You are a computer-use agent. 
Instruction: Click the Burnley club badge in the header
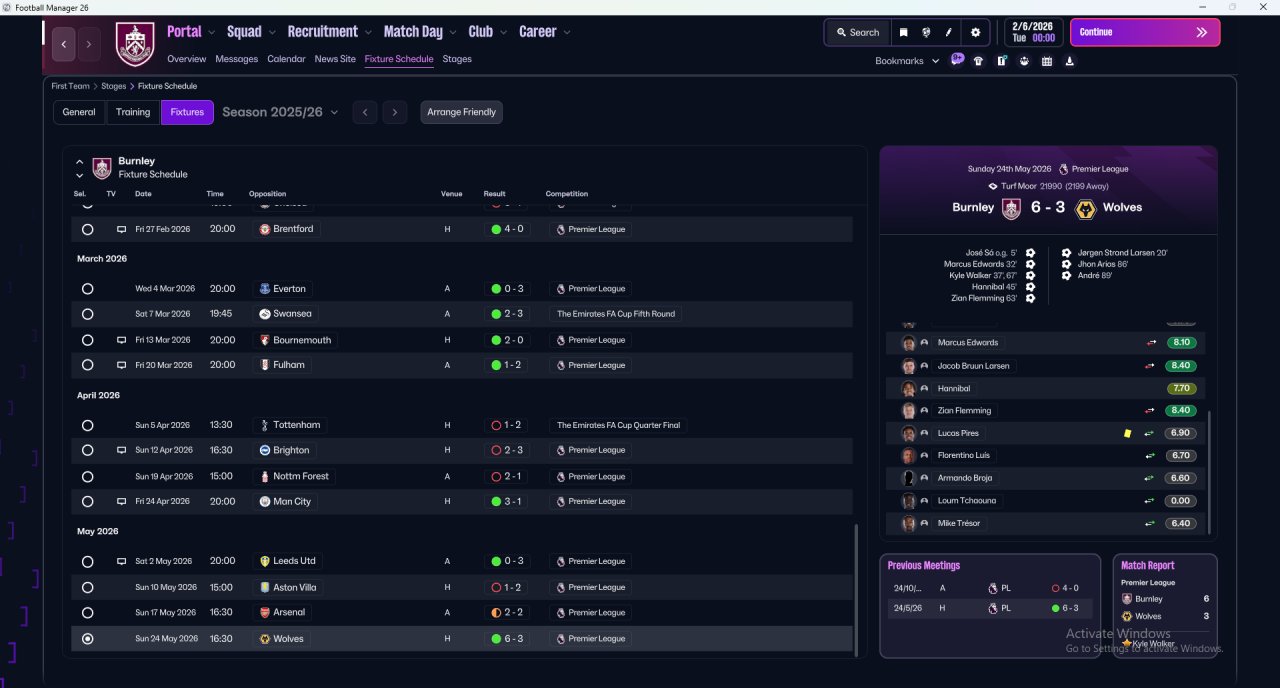[135, 44]
